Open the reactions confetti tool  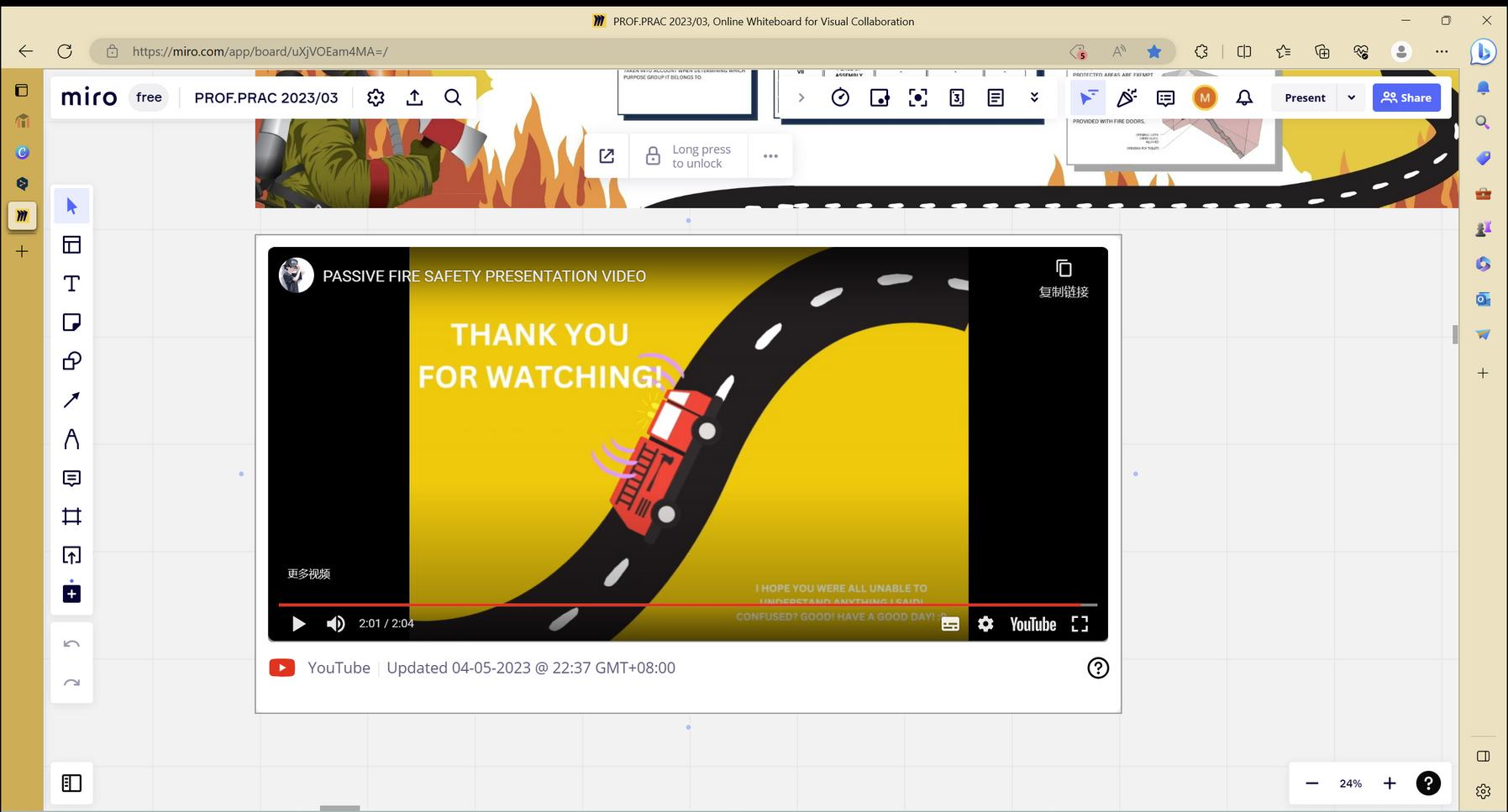coord(1127,97)
